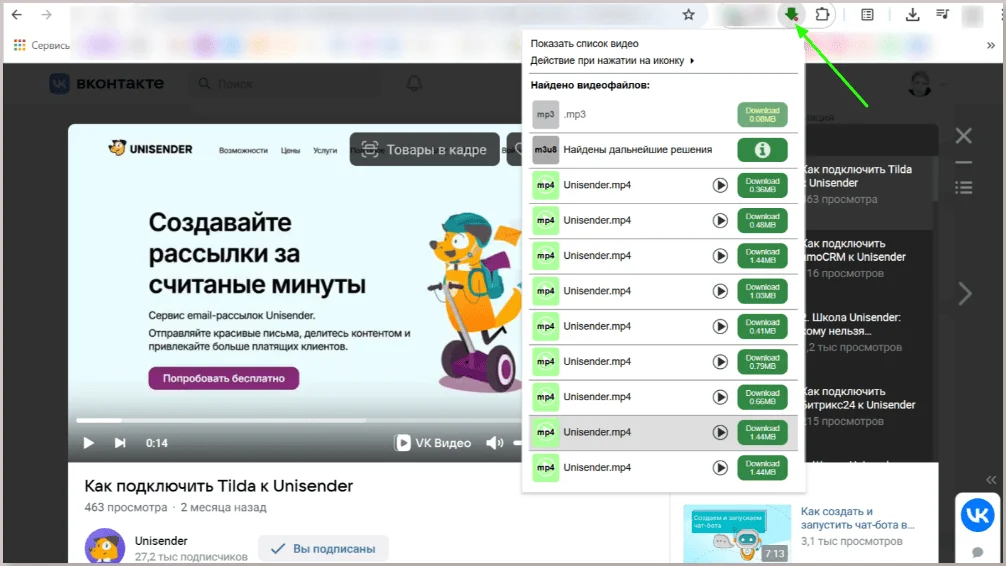
Task: Preview the first Unisender.mp4 with play icon
Action: (x=720, y=185)
